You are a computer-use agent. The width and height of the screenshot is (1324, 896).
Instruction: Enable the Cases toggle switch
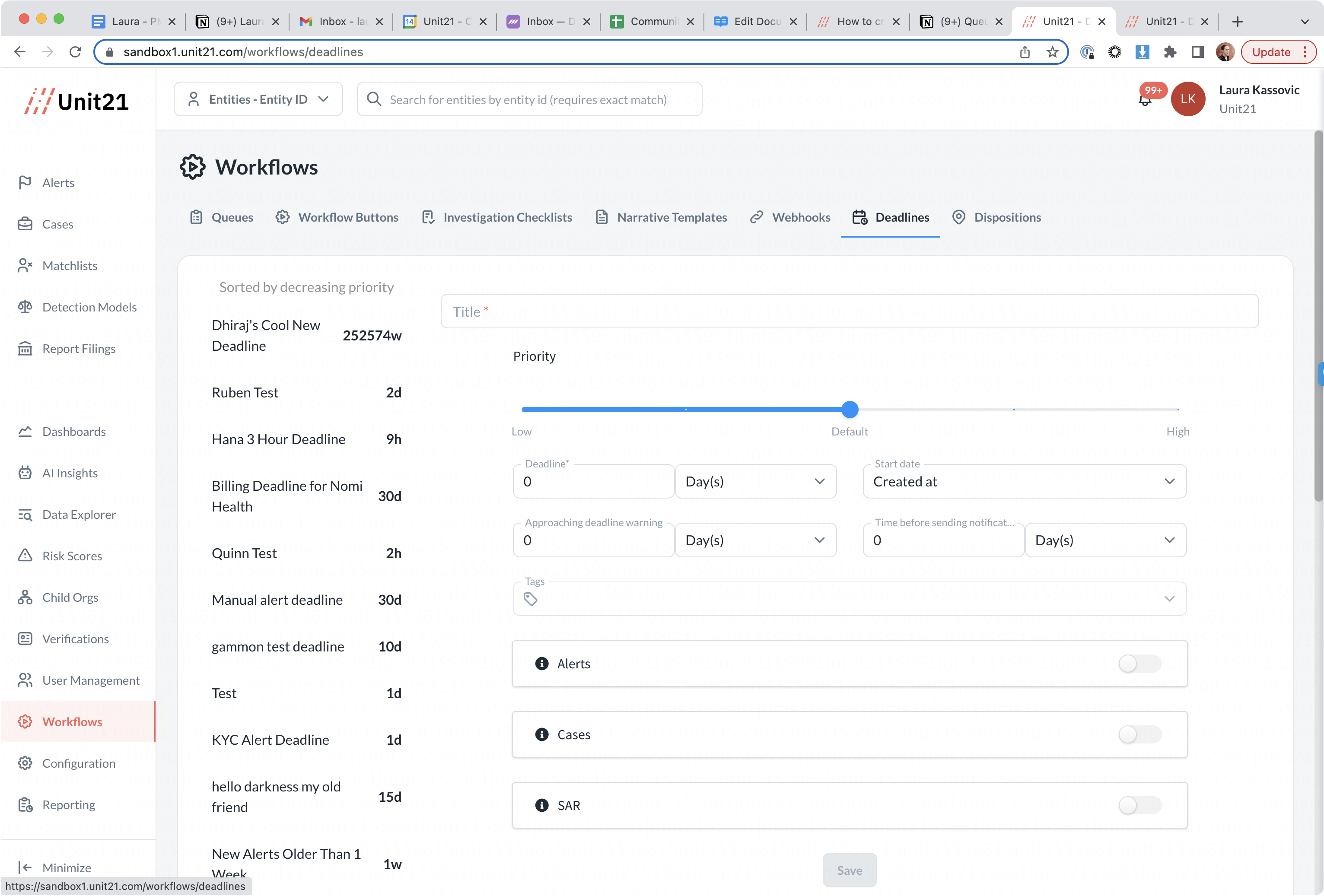point(1139,734)
